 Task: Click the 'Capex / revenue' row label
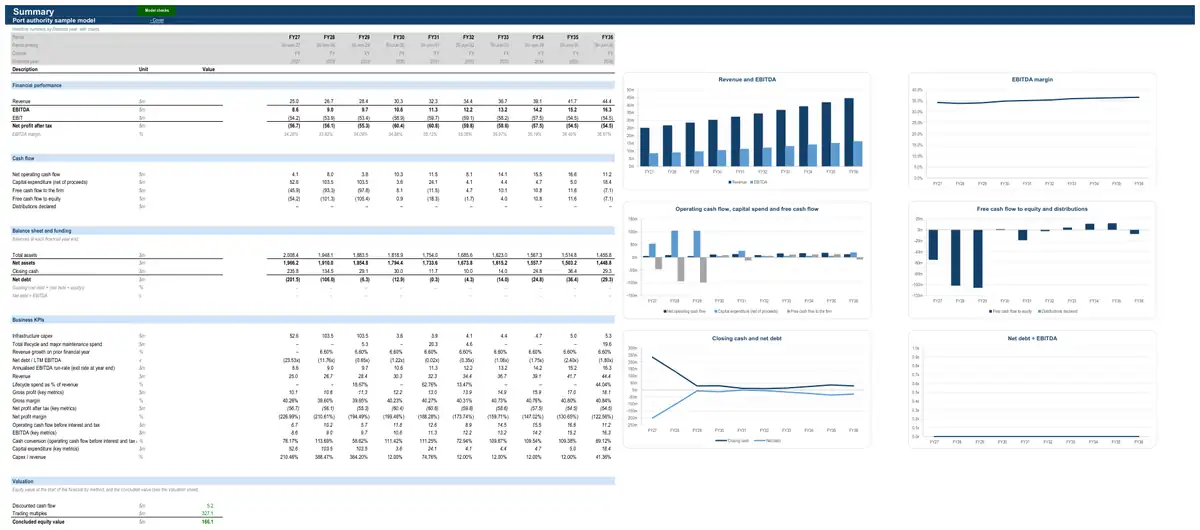[x=28, y=456]
